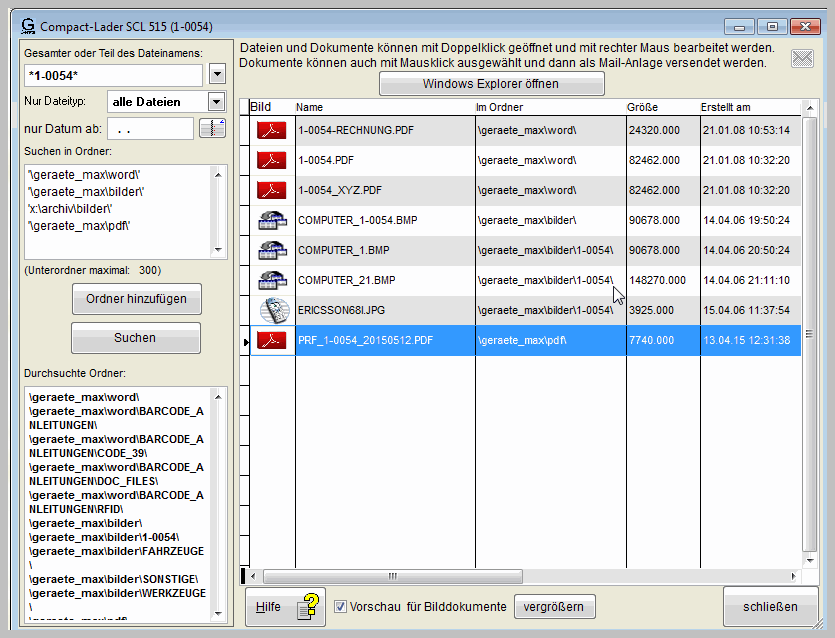Screen dimensions: 835x638
Task: Click bitmap icon of COMPUTER_21.BMP row
Action: coord(270,280)
